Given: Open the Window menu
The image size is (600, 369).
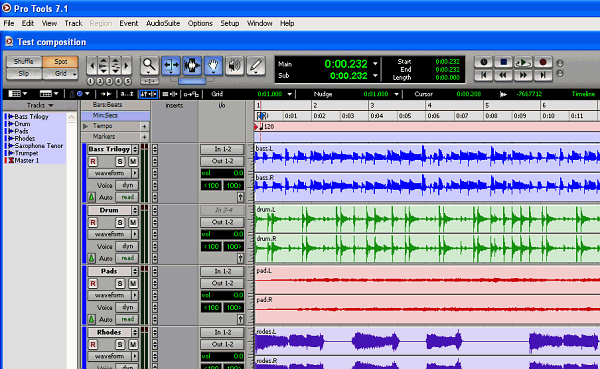Looking at the screenshot, I should (259, 23).
